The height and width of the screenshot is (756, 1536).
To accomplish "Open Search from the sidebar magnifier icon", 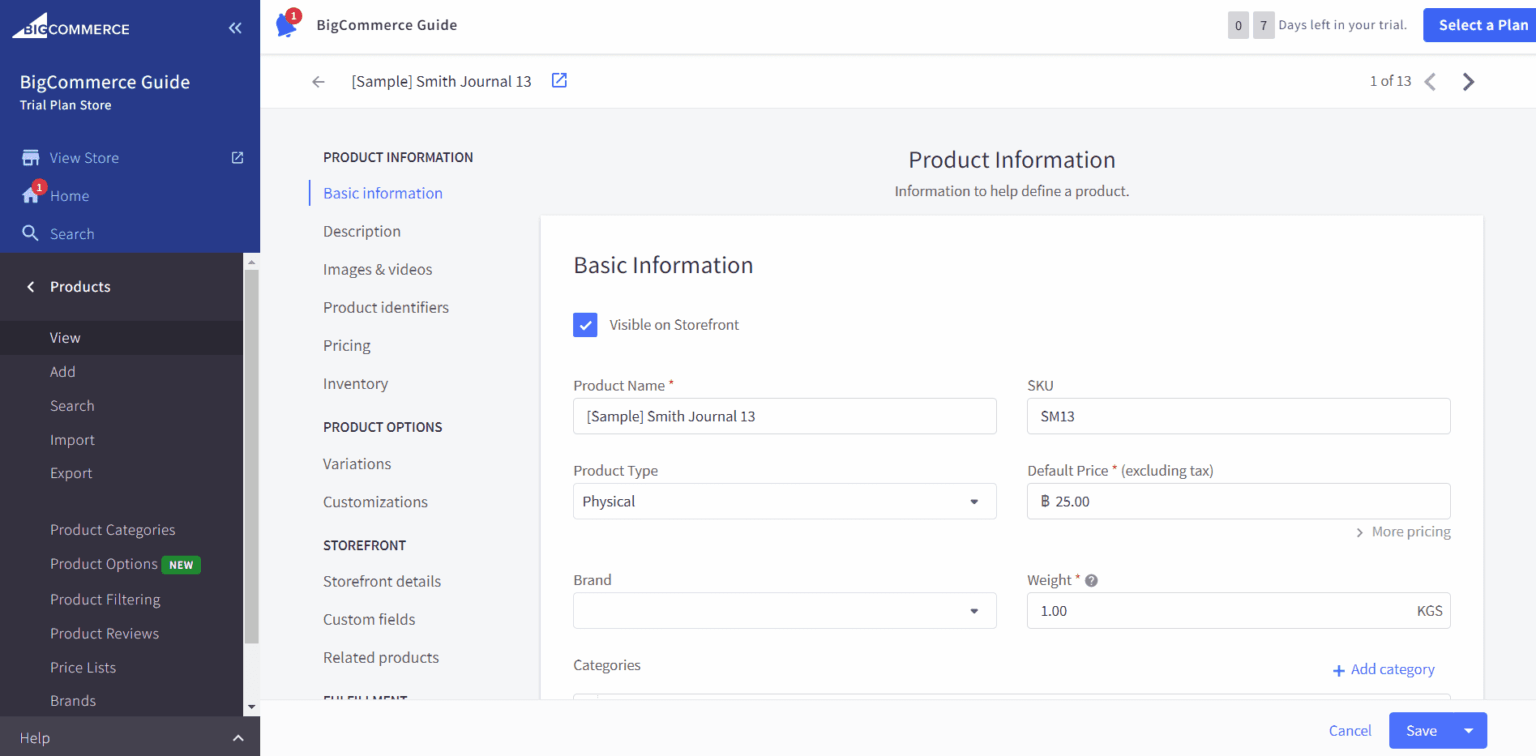I will click(30, 233).
